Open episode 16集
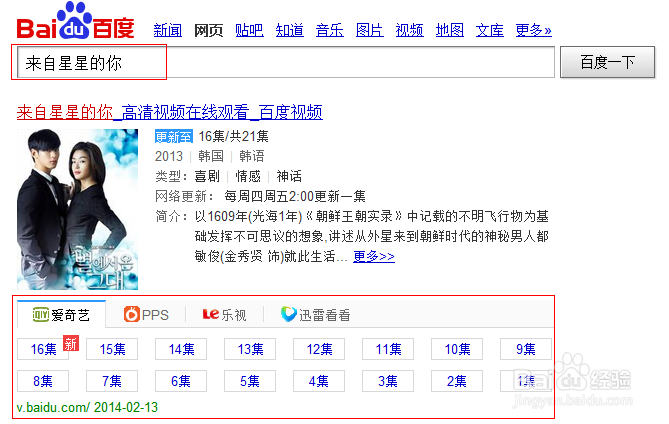Image resolution: width=669 pixels, height=424 pixels. 43,349
